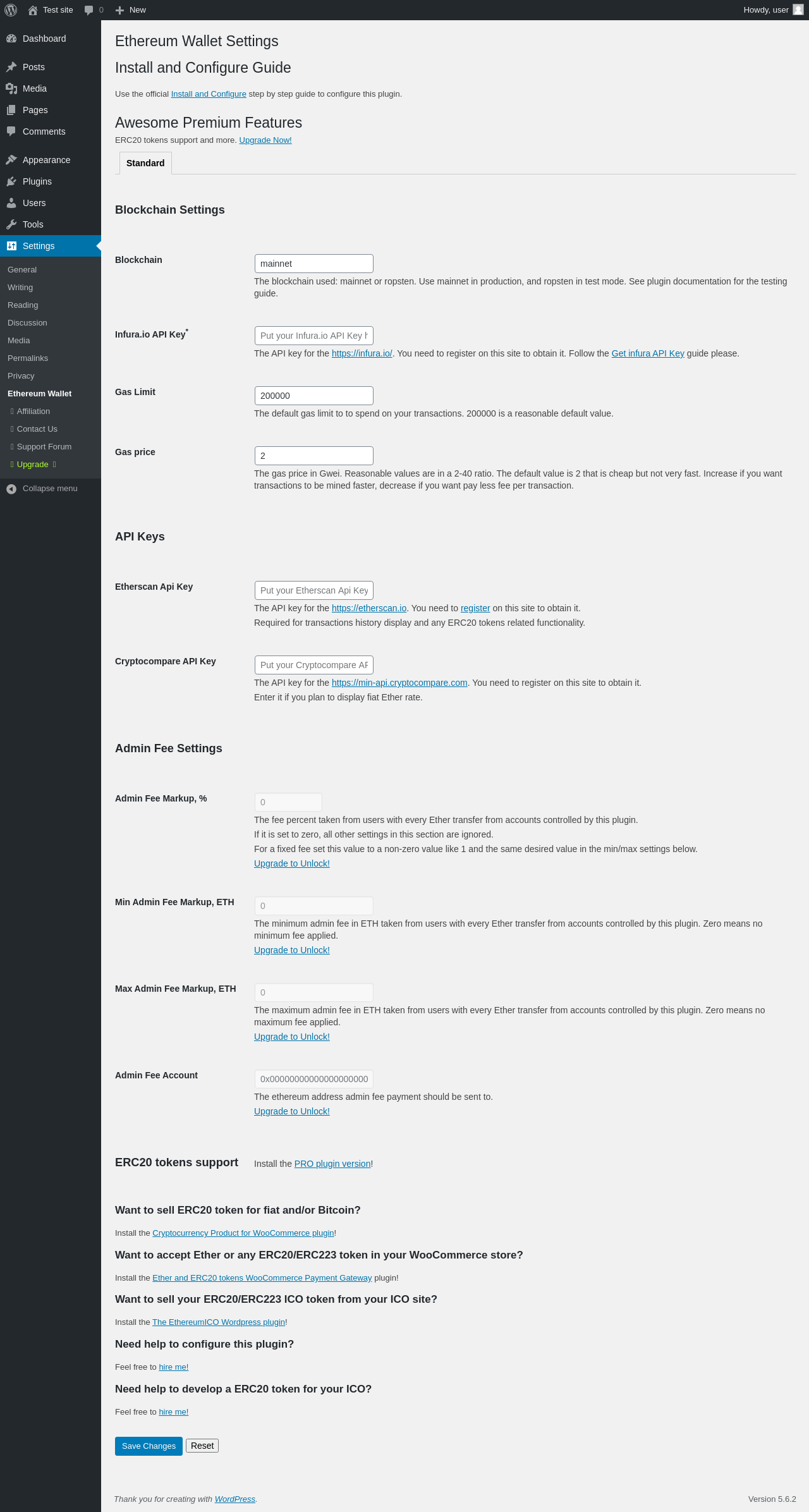This screenshot has height=1512, width=809.
Task: Open the Media library icon
Action: [x=11, y=88]
